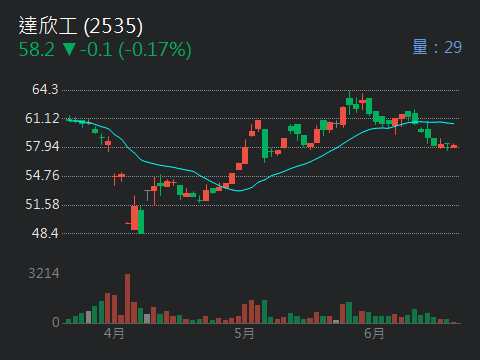Screen dimensions: 480x360
Task: Click the 64.3 price axis label
Action: click(45, 89)
